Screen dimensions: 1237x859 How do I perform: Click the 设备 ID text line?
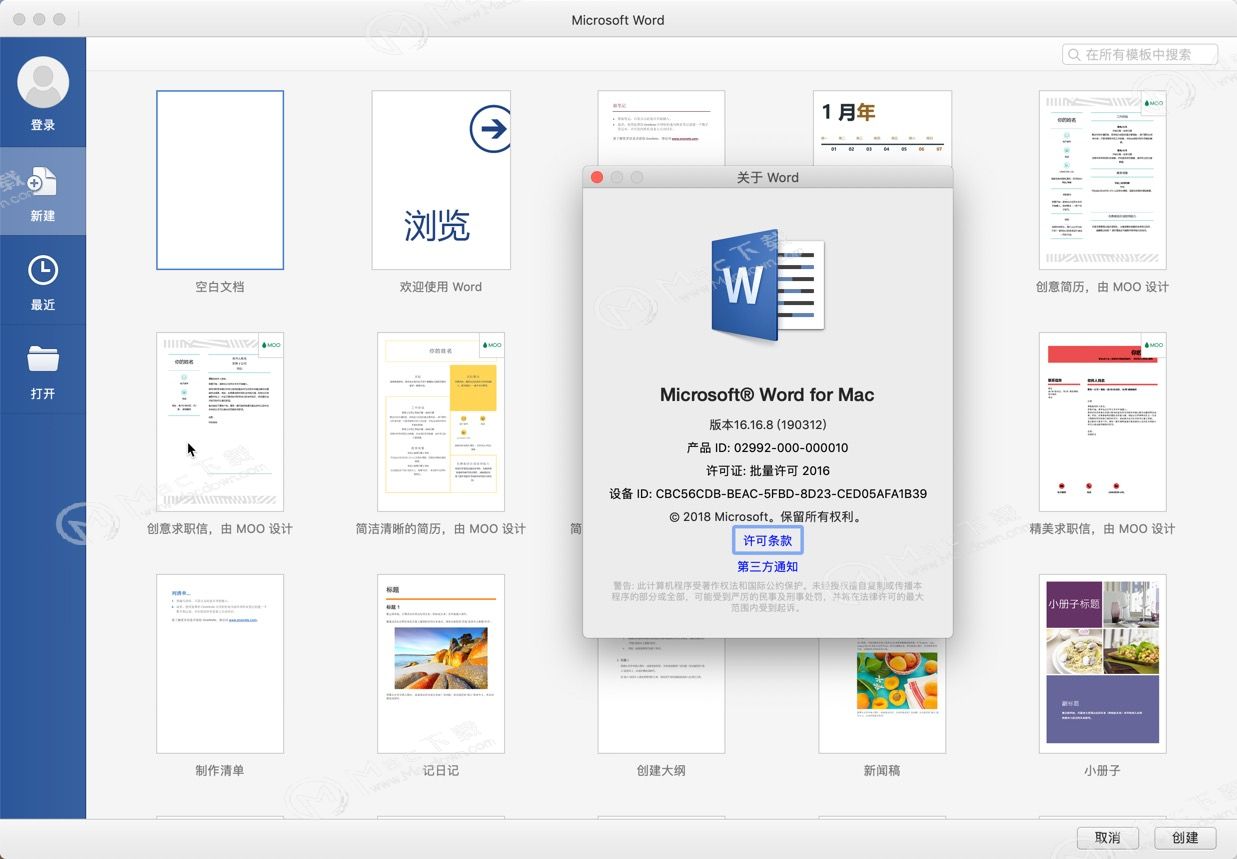click(x=768, y=494)
